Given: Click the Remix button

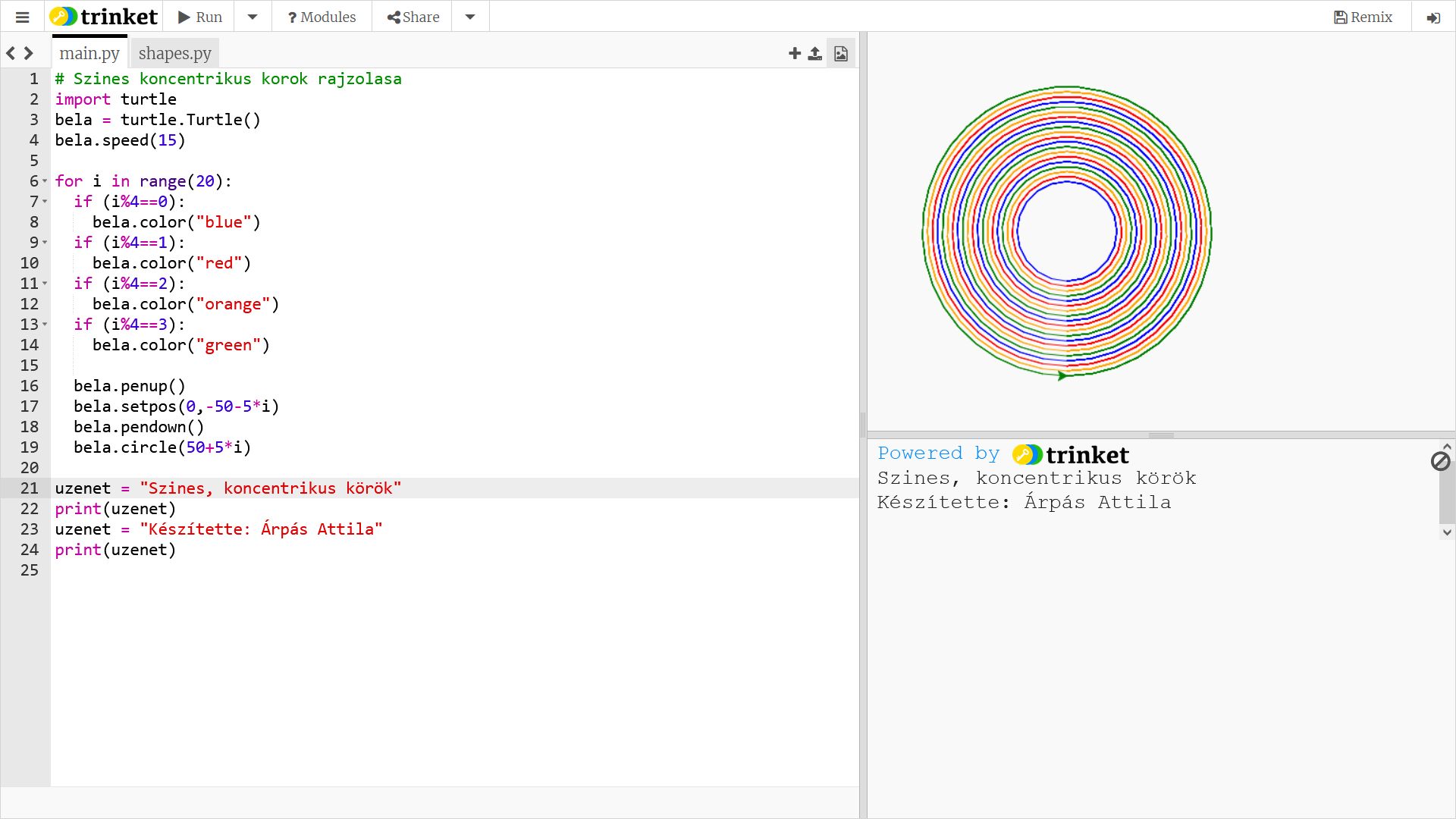Looking at the screenshot, I should pyautogui.click(x=1363, y=17).
